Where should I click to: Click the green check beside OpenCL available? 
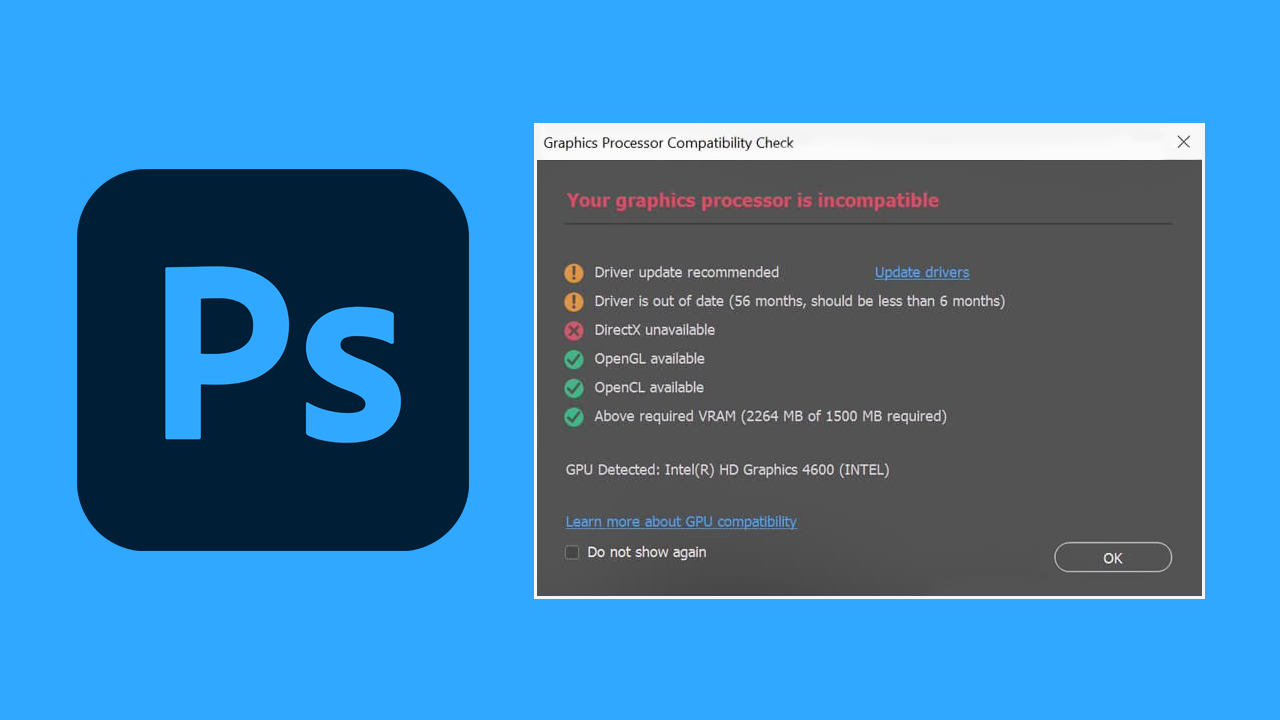(x=574, y=387)
